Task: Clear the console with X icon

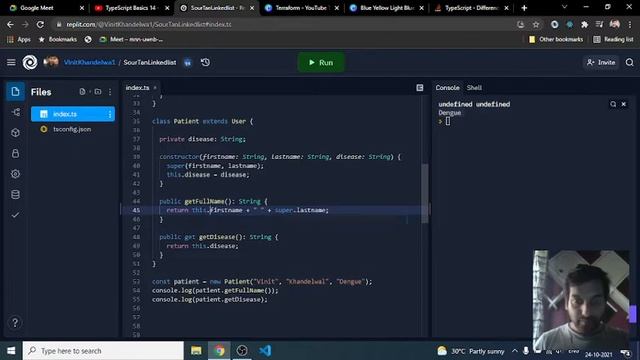Action: point(624,104)
